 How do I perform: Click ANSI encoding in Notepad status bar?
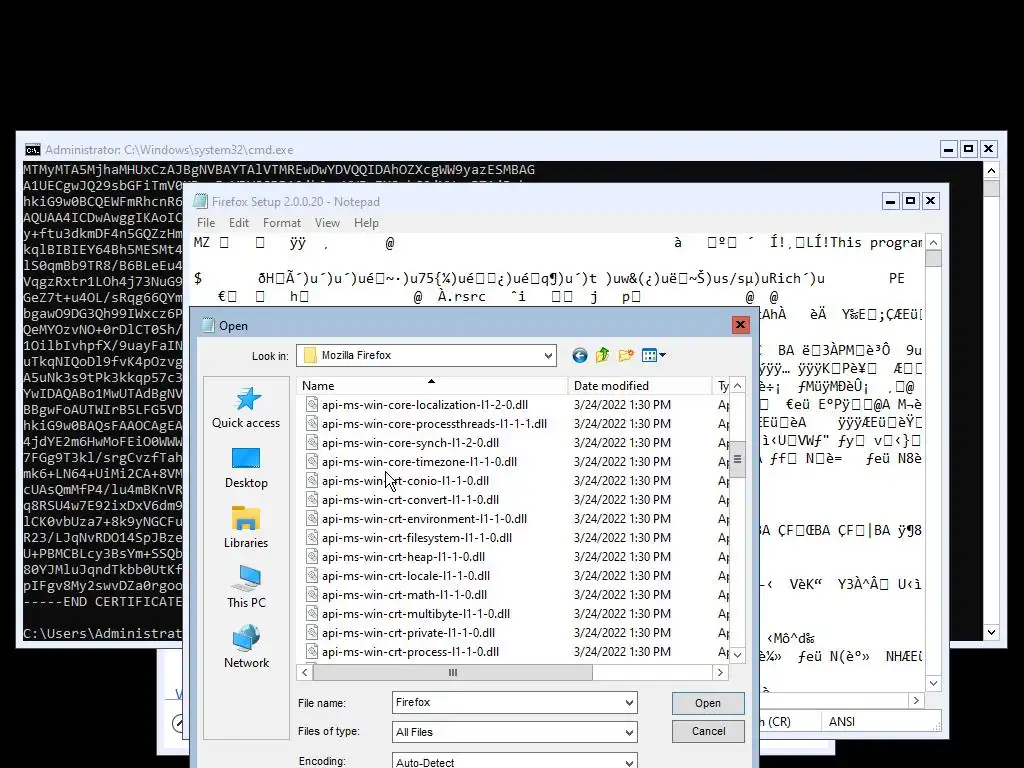tap(841, 722)
